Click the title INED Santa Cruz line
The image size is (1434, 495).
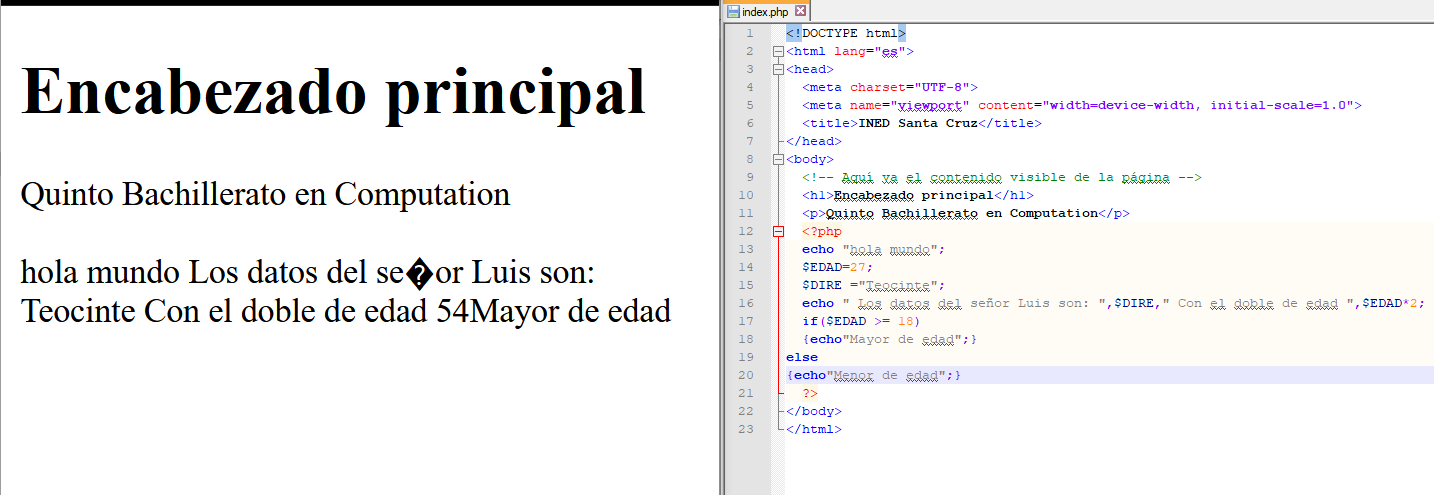pos(922,123)
